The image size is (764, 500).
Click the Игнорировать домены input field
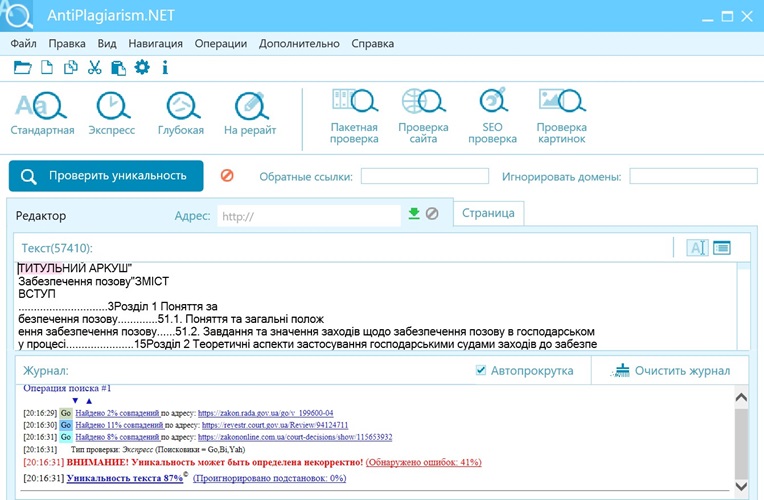[x=693, y=176]
